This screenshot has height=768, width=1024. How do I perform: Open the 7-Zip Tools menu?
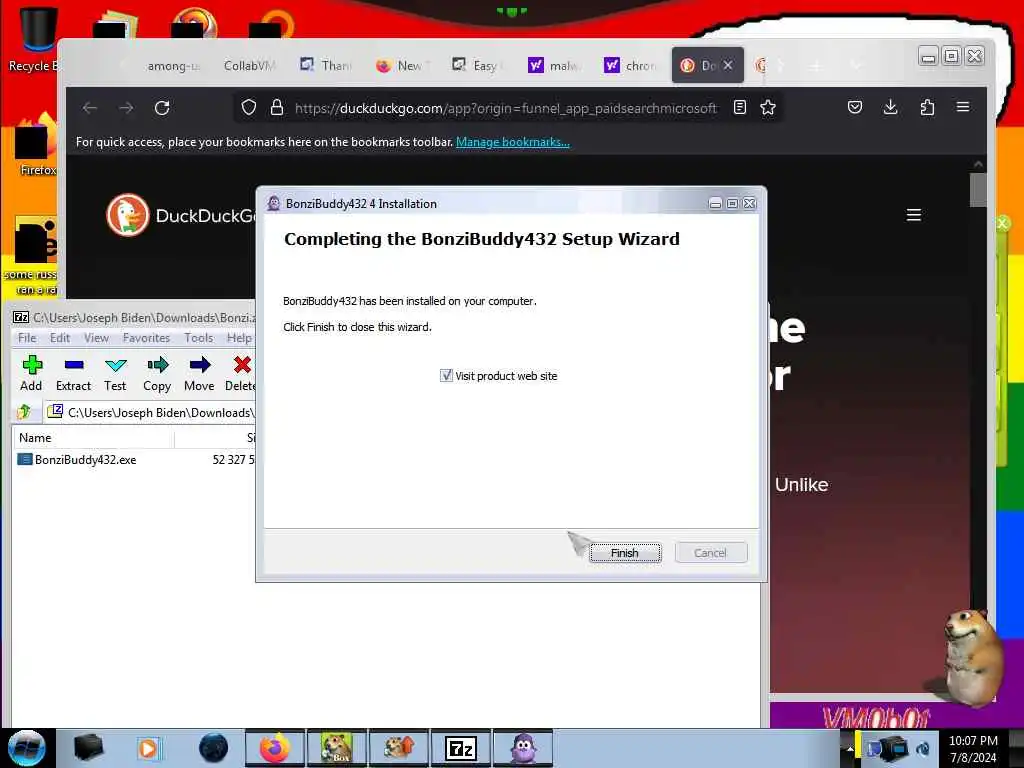tap(199, 338)
